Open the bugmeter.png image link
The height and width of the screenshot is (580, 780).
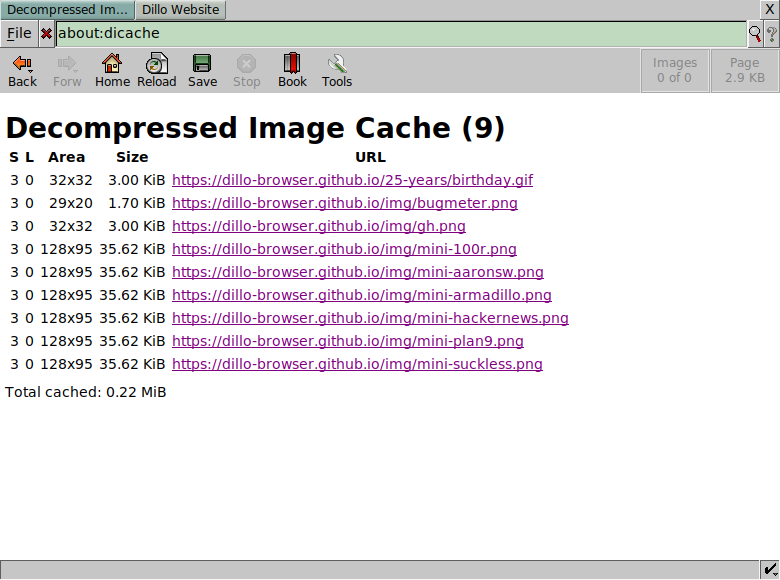pos(344,204)
